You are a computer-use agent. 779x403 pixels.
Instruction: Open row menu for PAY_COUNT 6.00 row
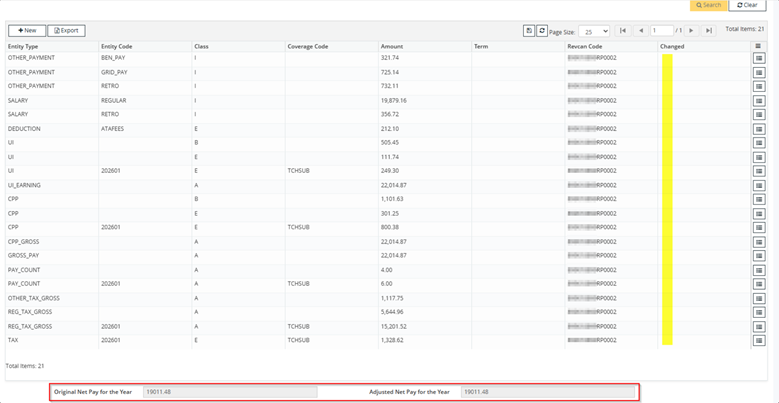tap(759, 285)
